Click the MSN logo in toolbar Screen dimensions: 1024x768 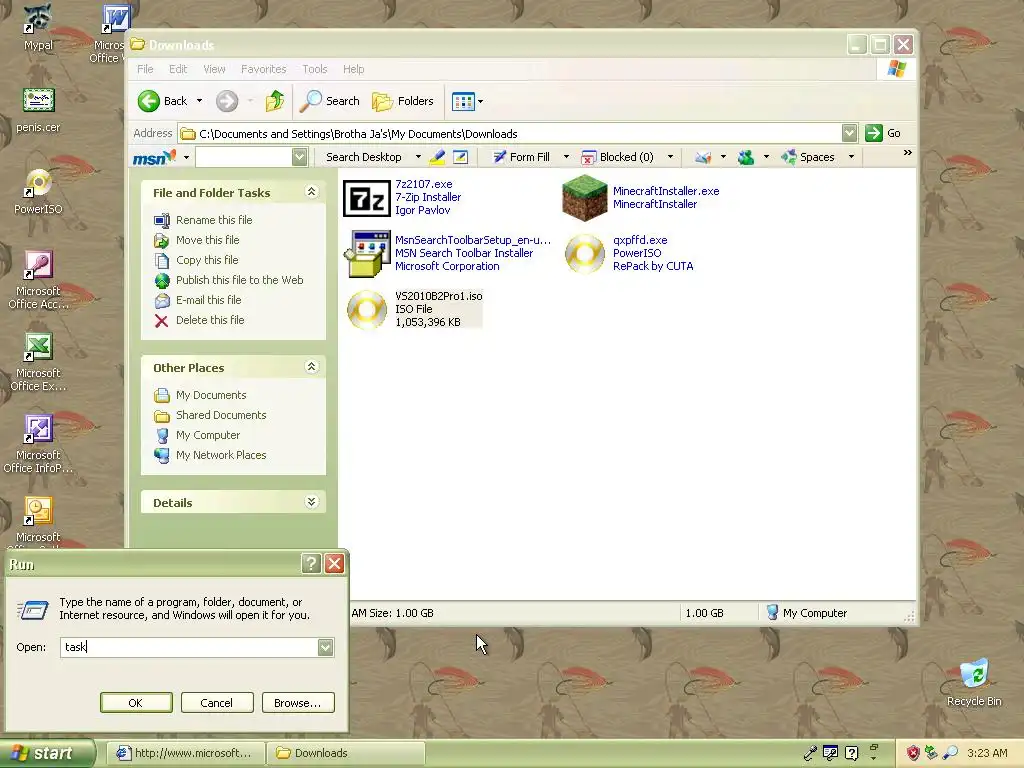click(154, 157)
